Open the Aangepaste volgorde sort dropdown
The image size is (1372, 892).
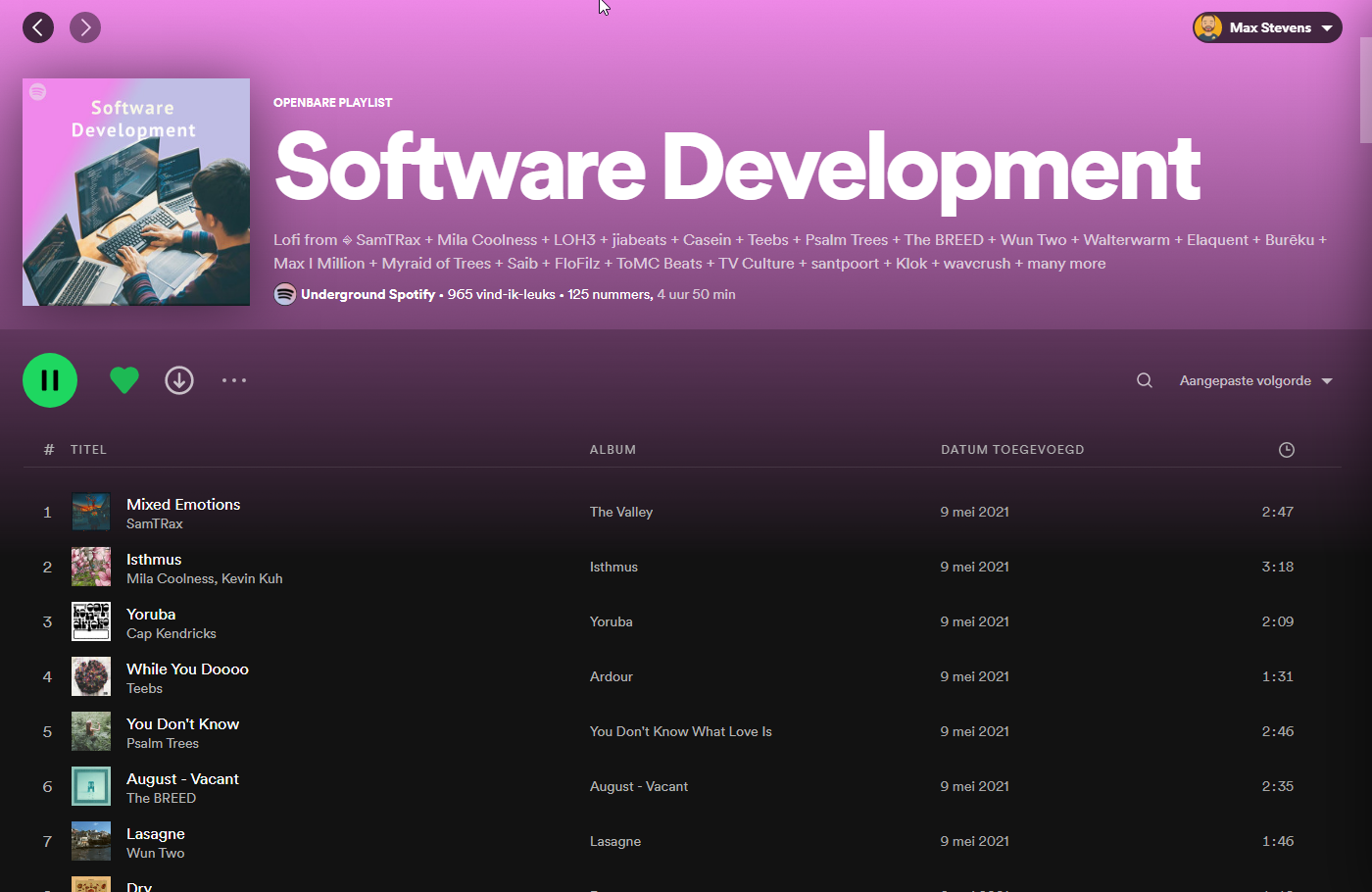pyautogui.click(x=1255, y=380)
